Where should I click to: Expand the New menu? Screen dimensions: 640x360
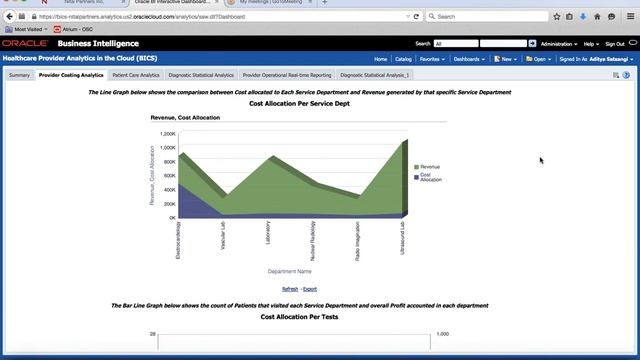pos(506,59)
